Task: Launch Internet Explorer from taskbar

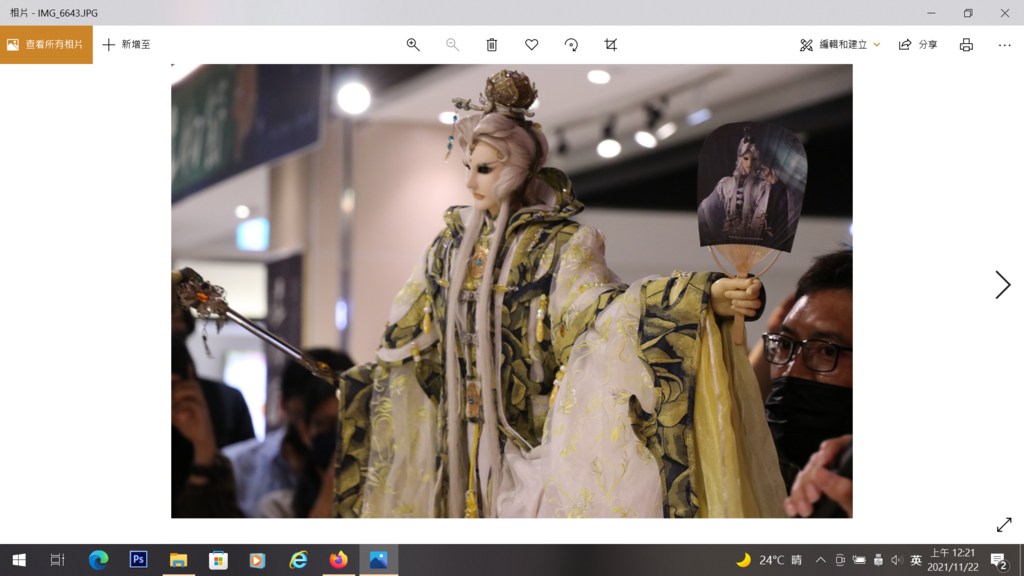Action: pyautogui.click(x=298, y=560)
